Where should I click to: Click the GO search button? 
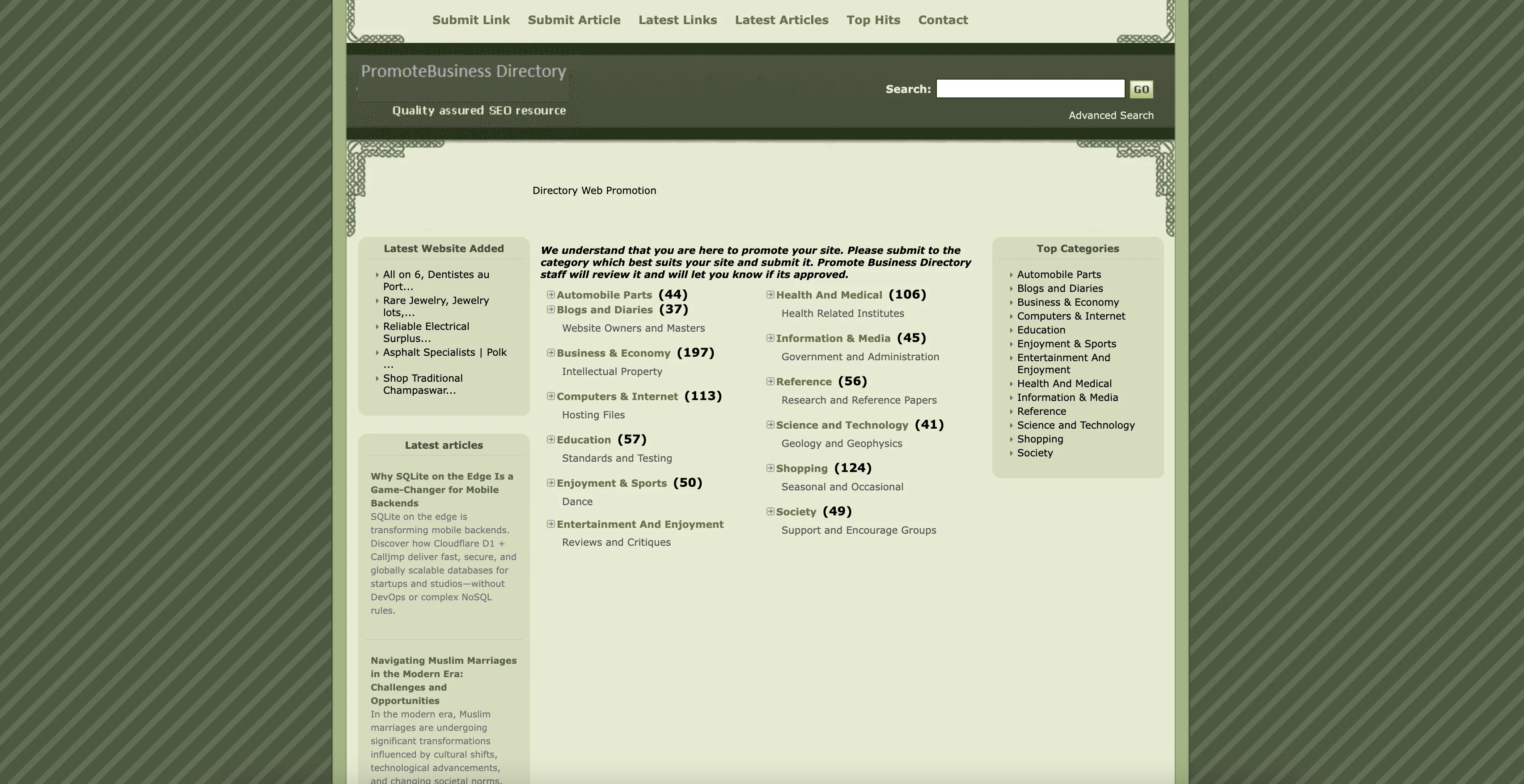tap(1141, 89)
